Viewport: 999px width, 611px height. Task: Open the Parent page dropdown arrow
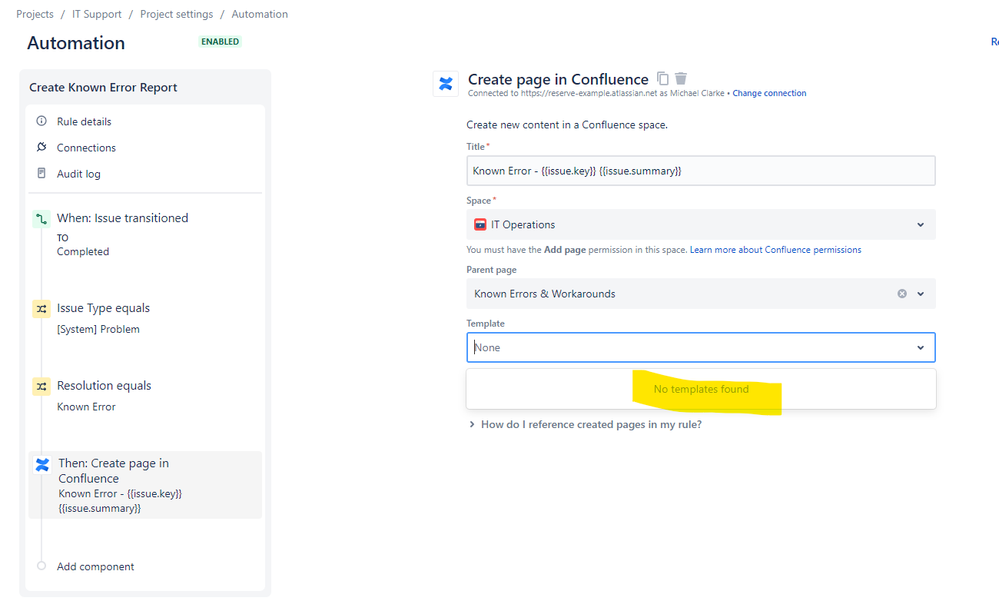(x=921, y=294)
